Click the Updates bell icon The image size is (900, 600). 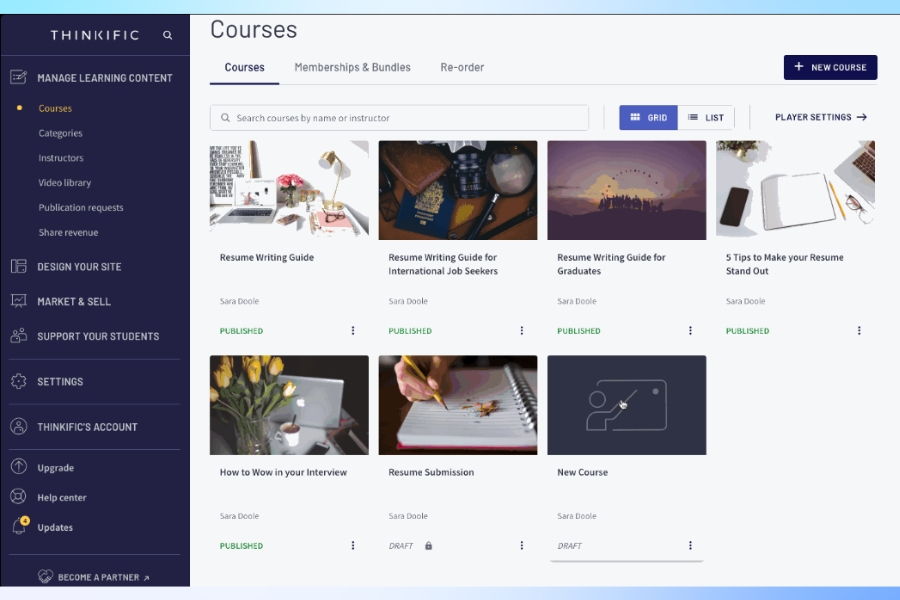point(19,527)
